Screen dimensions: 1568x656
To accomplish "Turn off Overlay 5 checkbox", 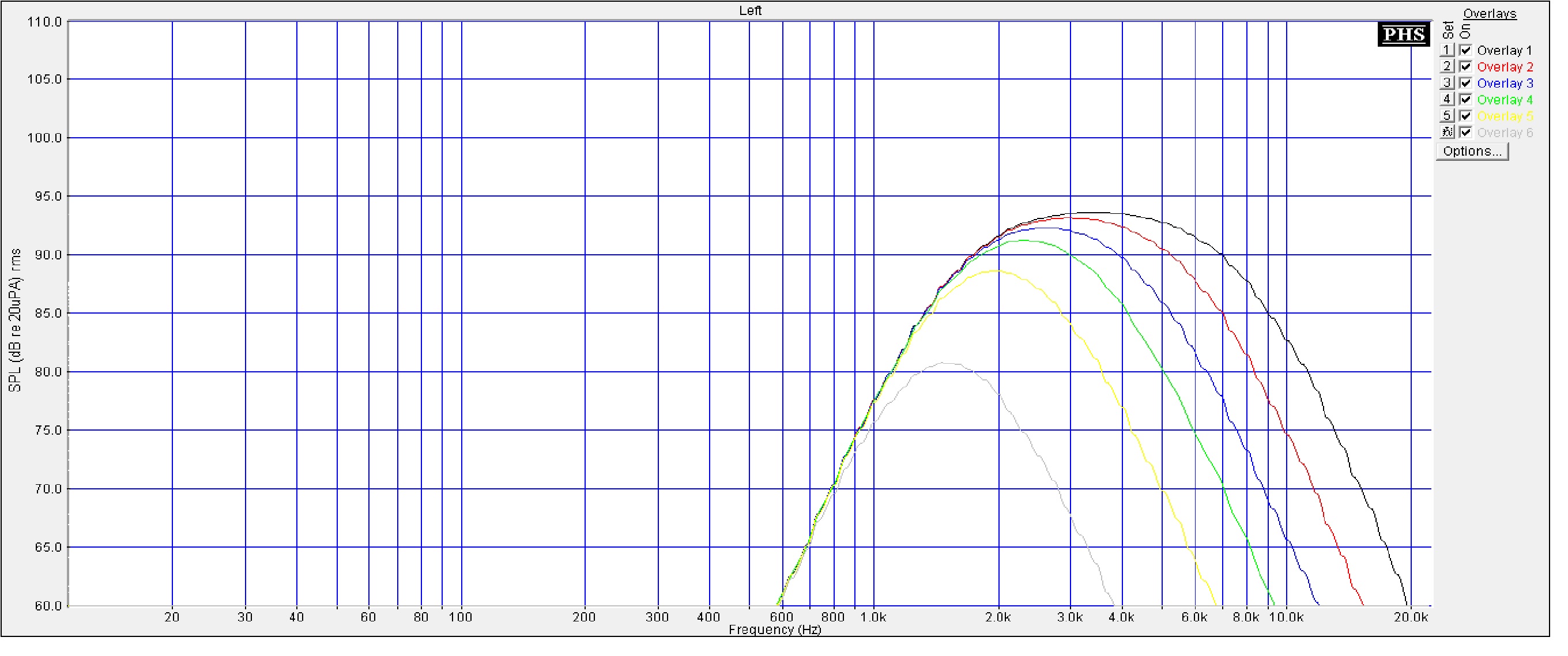I will click(x=1466, y=116).
